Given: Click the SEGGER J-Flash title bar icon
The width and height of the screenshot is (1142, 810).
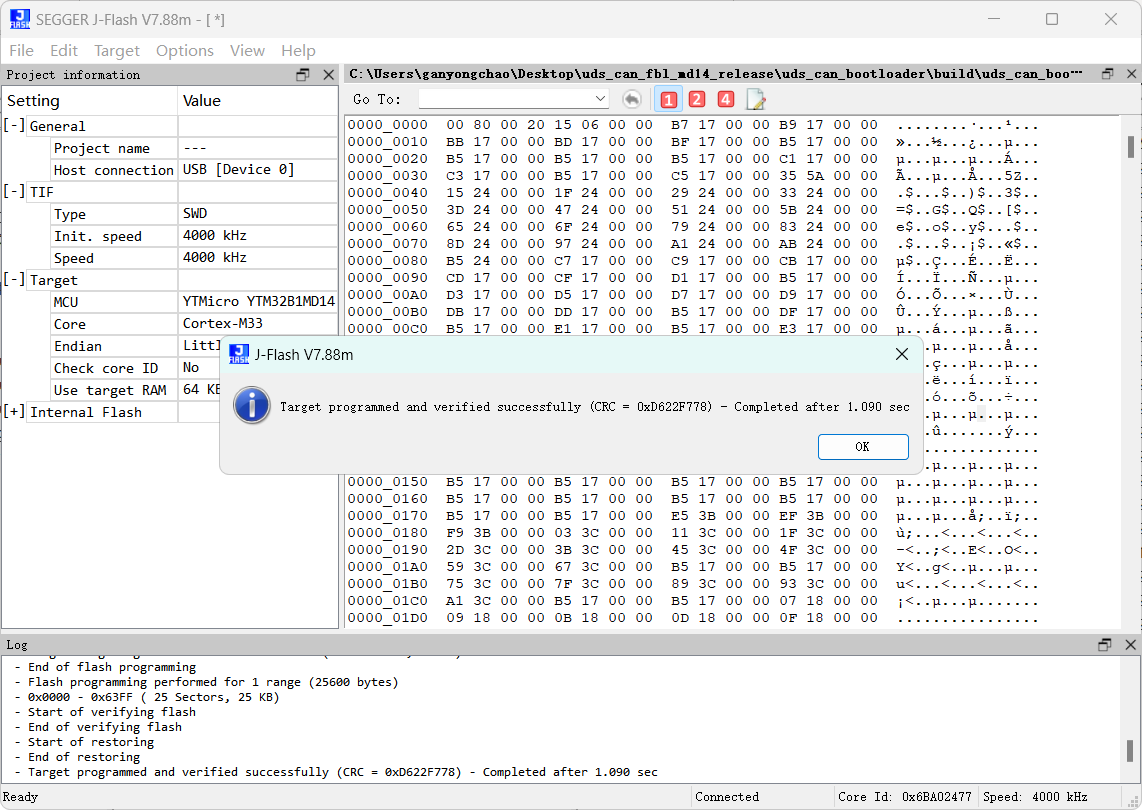Looking at the screenshot, I should click(x=20, y=19).
